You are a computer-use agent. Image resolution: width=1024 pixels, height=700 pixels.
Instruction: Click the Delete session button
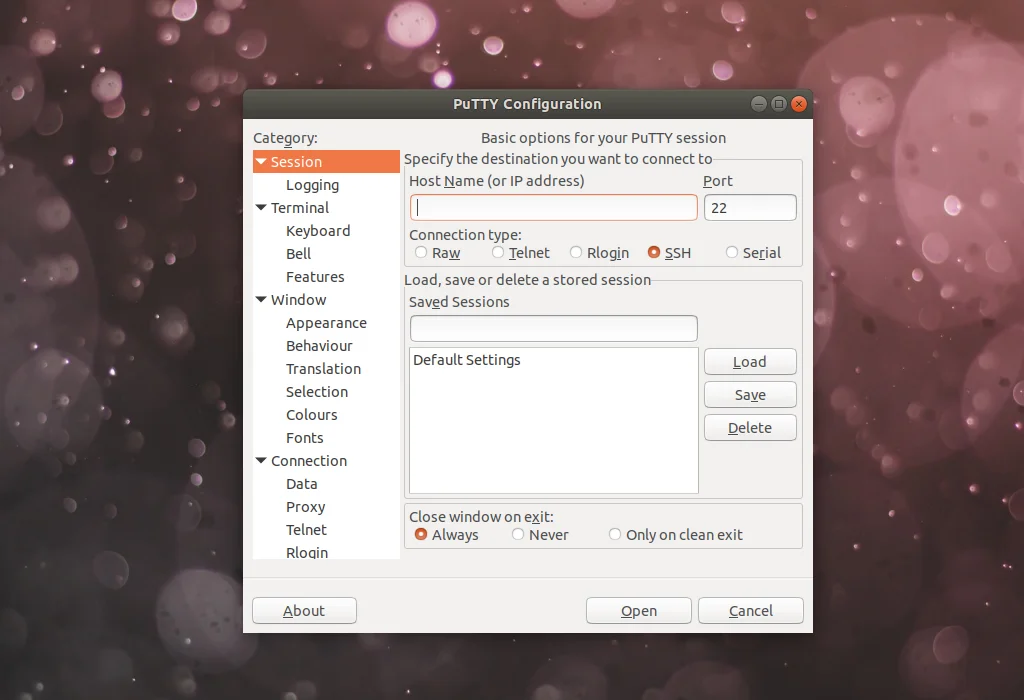tap(750, 428)
